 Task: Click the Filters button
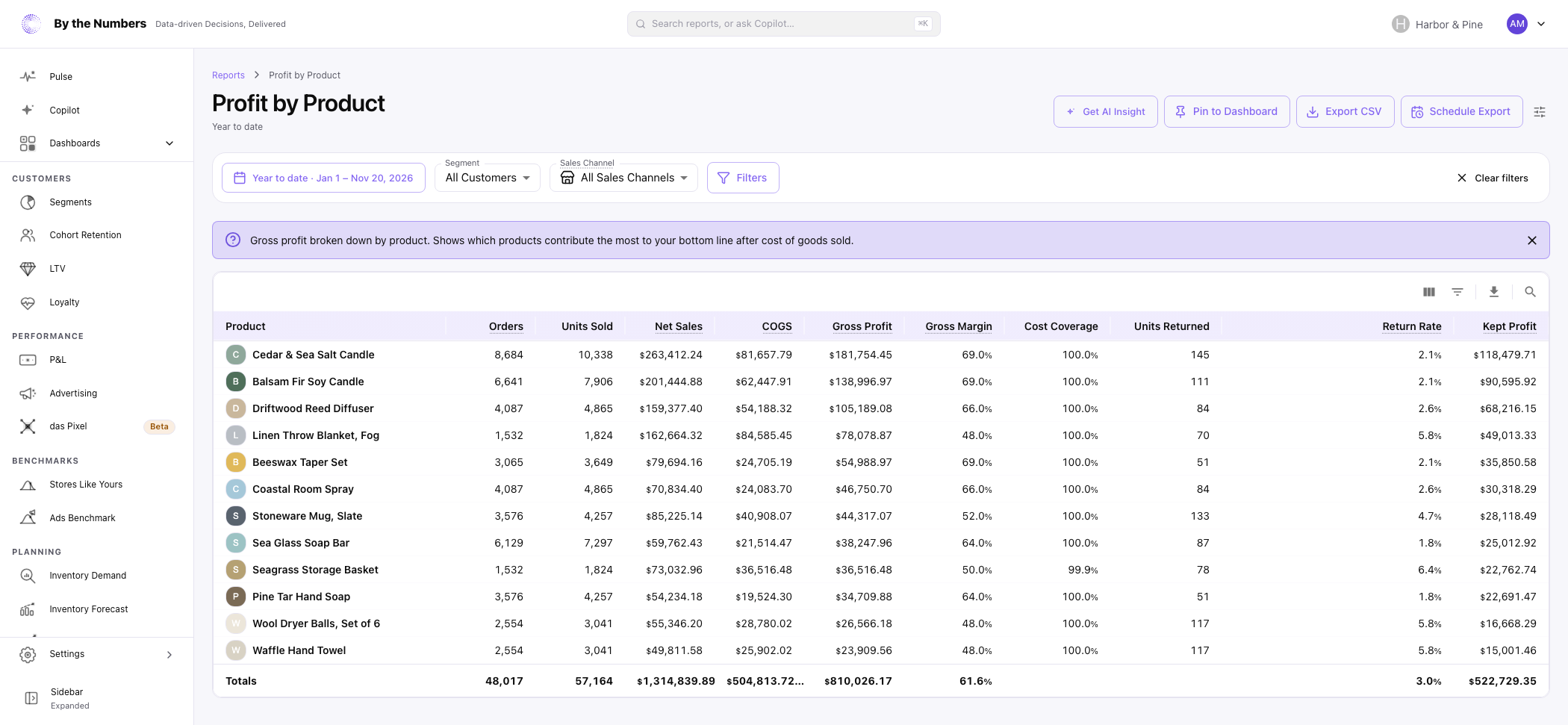pos(743,178)
